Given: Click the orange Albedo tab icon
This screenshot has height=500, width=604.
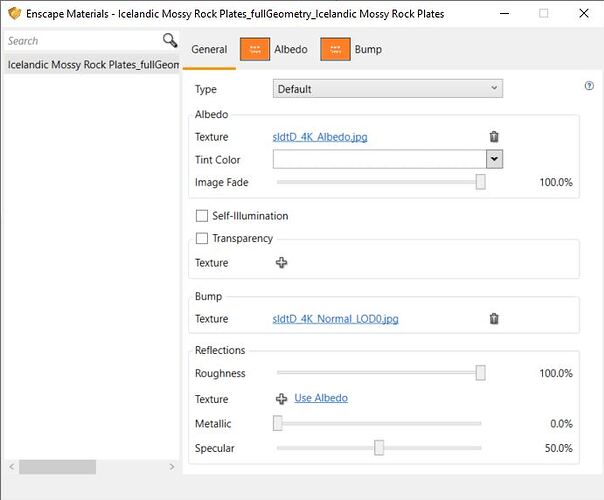Looking at the screenshot, I should point(255,49).
